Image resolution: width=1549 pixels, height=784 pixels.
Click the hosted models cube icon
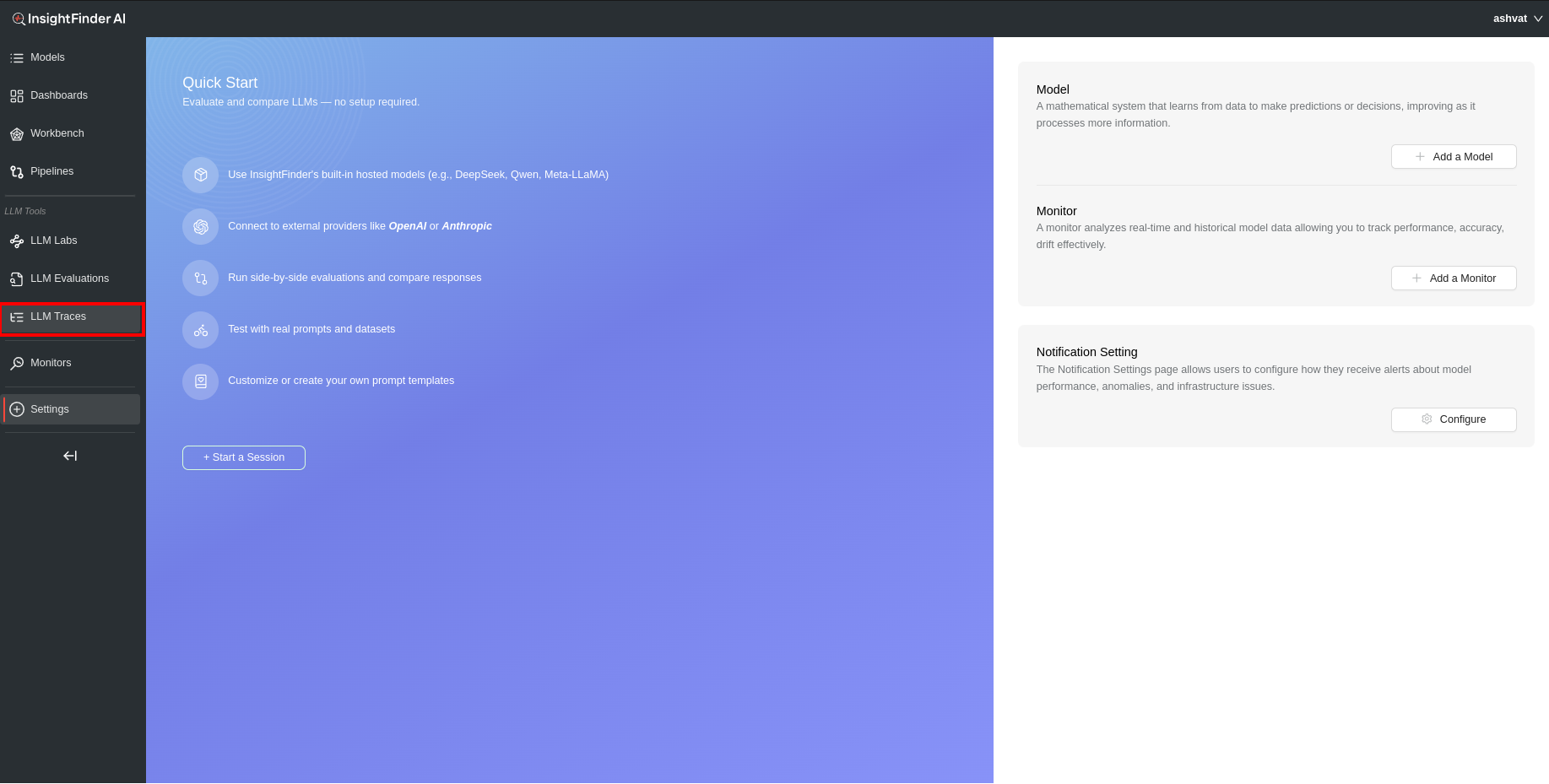click(x=201, y=175)
